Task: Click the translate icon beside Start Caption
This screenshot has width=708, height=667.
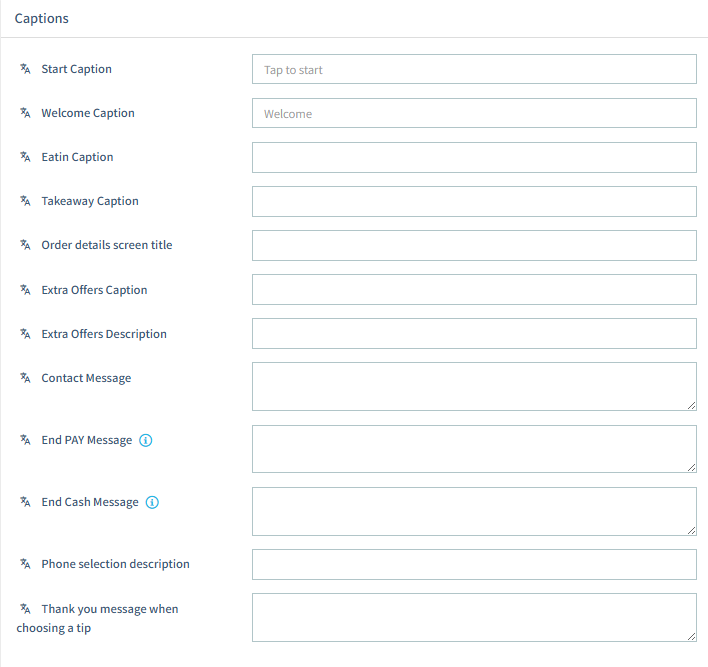Action: 26,69
